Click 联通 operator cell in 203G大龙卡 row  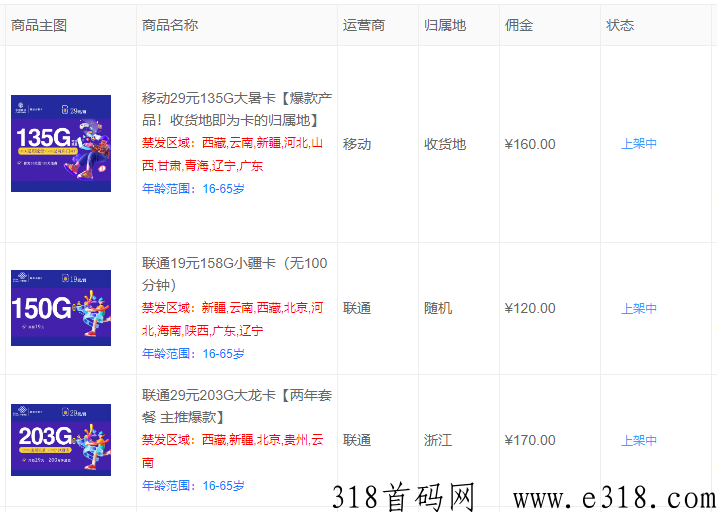[357, 441]
